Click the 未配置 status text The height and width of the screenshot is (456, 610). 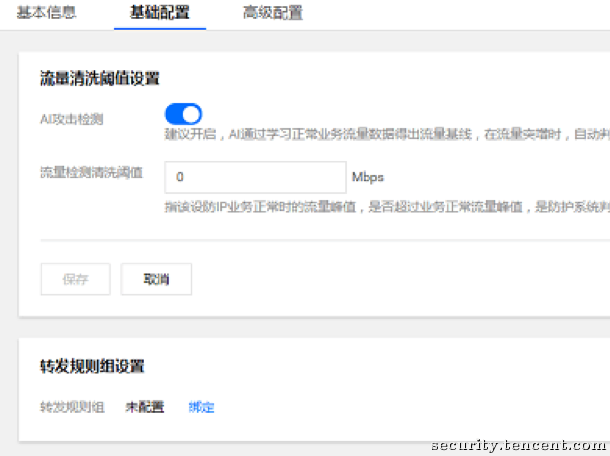click(145, 407)
